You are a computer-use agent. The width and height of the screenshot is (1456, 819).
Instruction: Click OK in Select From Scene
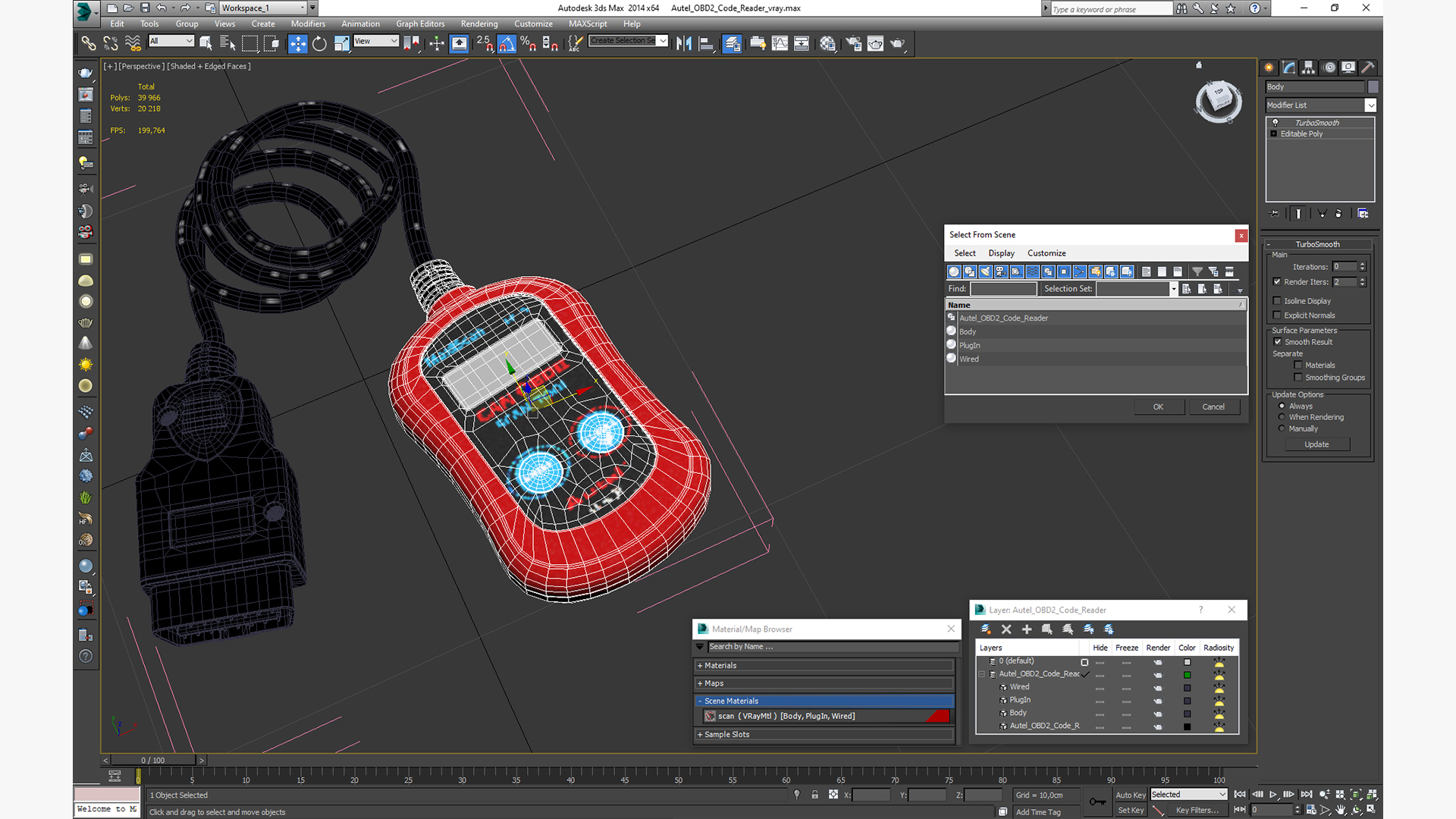pos(1158,407)
